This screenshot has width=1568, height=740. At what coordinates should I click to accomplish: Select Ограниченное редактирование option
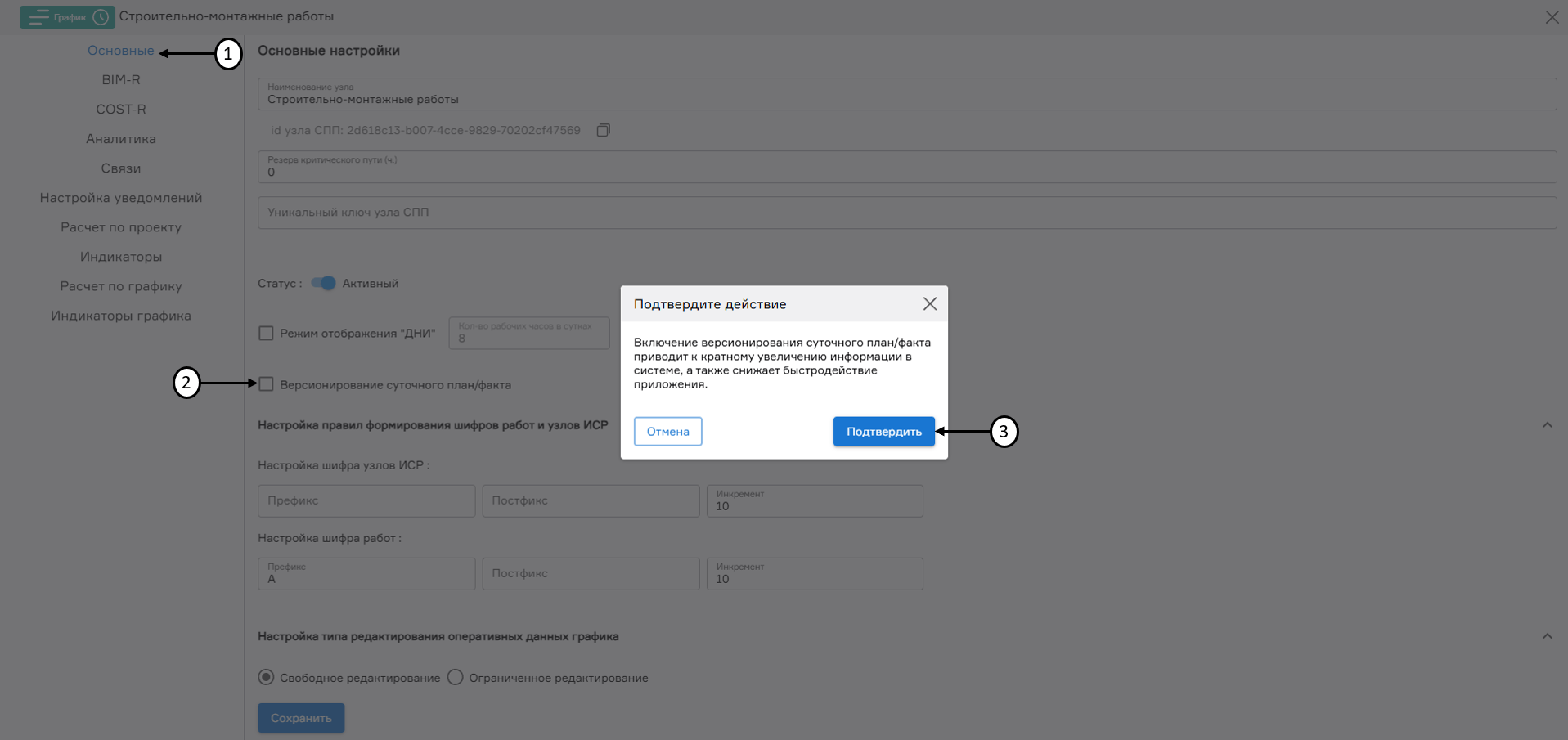click(x=456, y=677)
